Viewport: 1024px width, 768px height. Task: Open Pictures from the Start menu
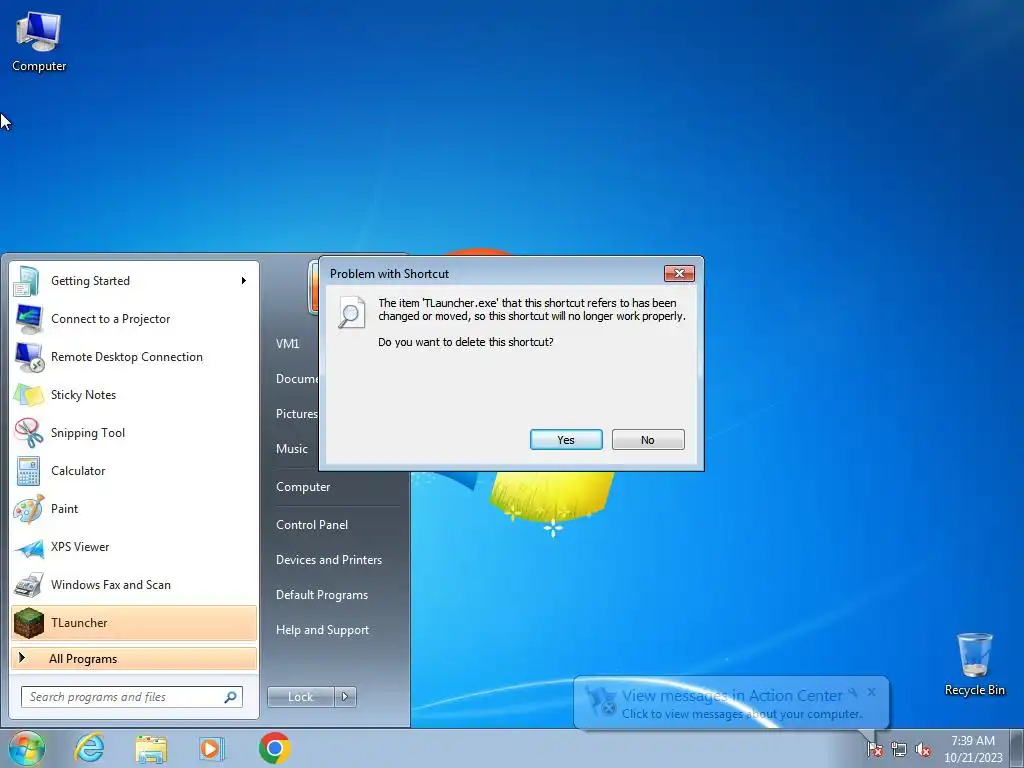tap(296, 414)
